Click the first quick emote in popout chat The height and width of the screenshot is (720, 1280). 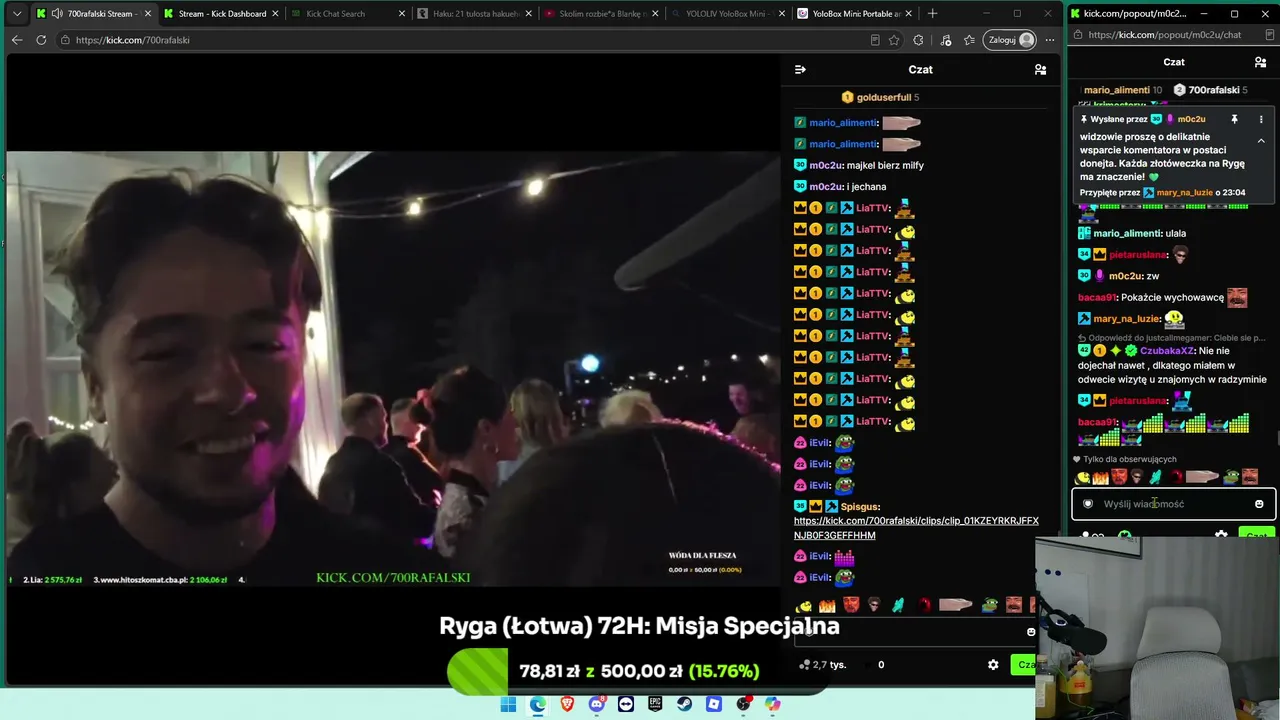pyautogui.click(x=1083, y=477)
